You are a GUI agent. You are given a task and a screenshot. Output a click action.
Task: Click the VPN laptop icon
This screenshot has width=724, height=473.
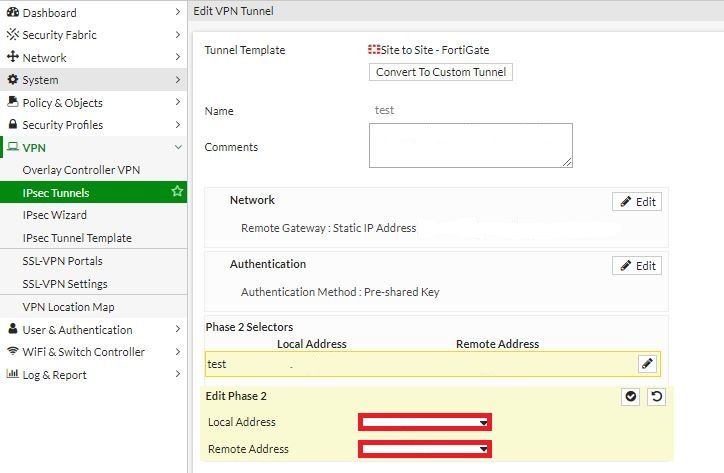coord(13,147)
